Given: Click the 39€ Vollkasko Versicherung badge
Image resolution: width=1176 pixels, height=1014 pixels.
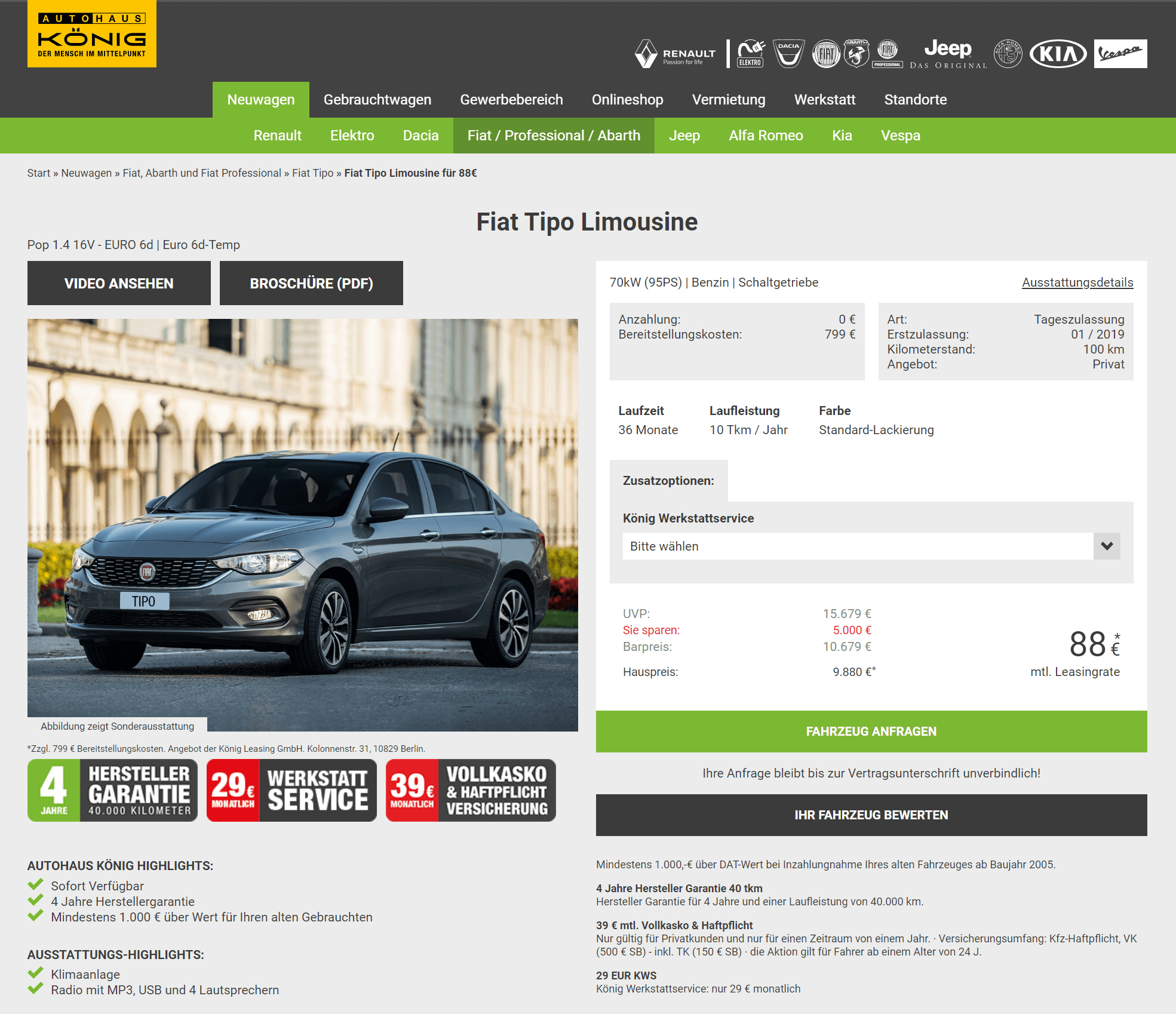Looking at the screenshot, I should tap(471, 791).
